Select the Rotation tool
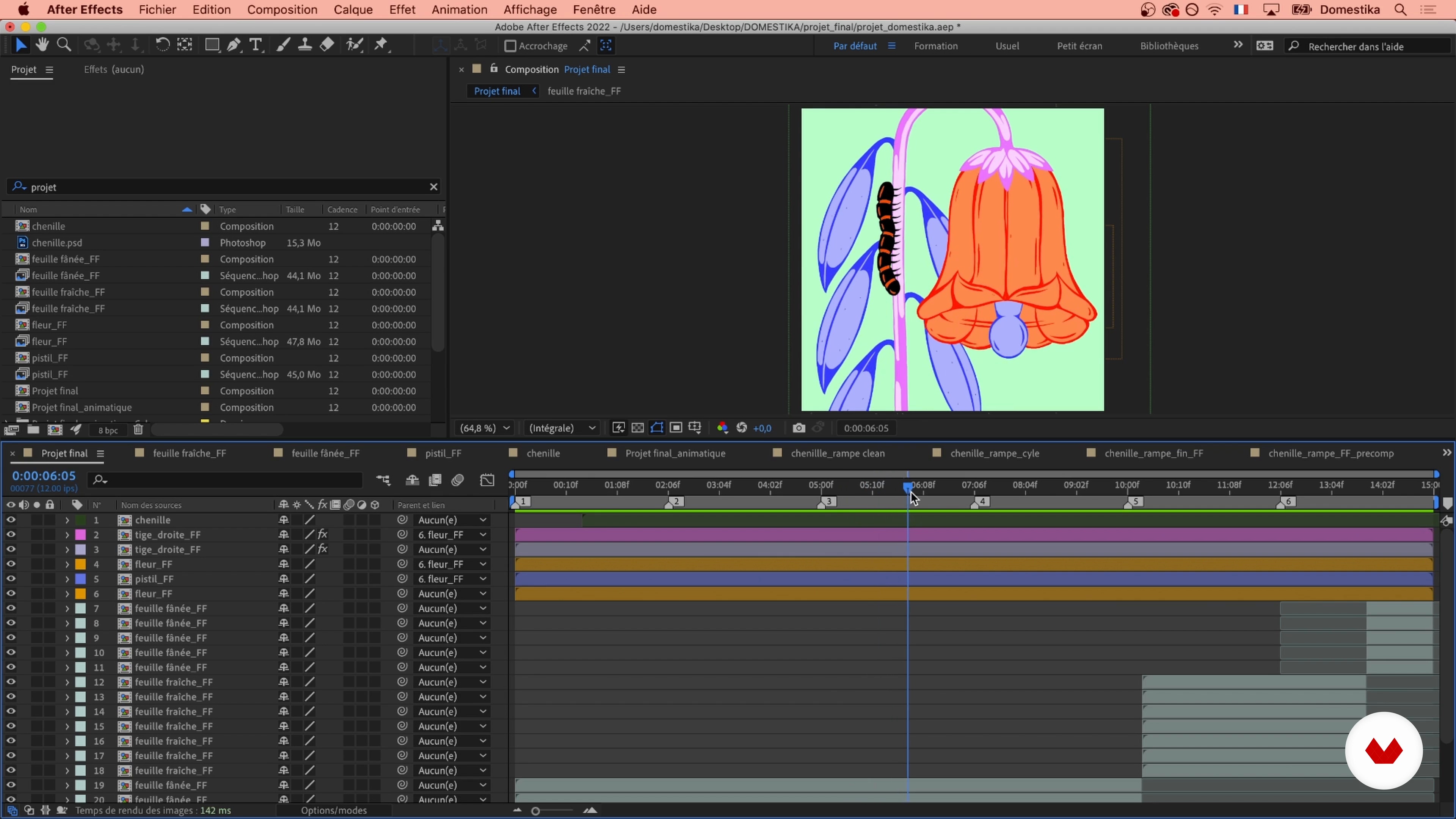Image resolution: width=1456 pixels, height=819 pixels. [x=162, y=45]
